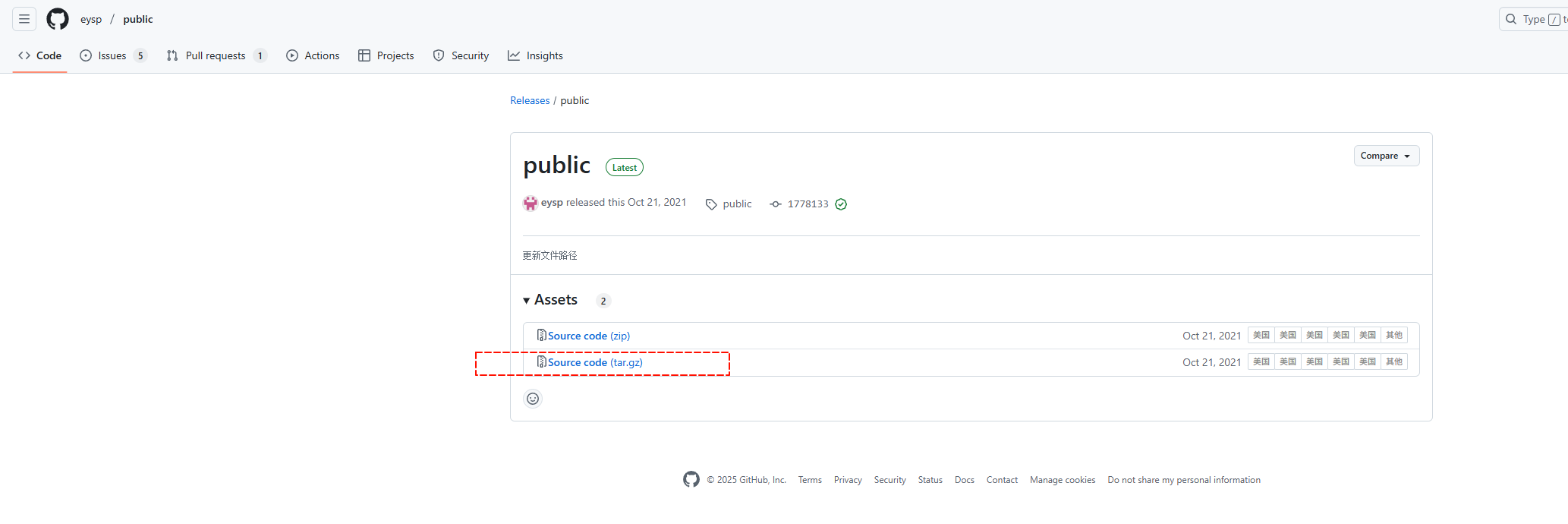Open the Projects tab
Image resolution: width=1568 pixels, height=524 pixels.
click(x=386, y=55)
